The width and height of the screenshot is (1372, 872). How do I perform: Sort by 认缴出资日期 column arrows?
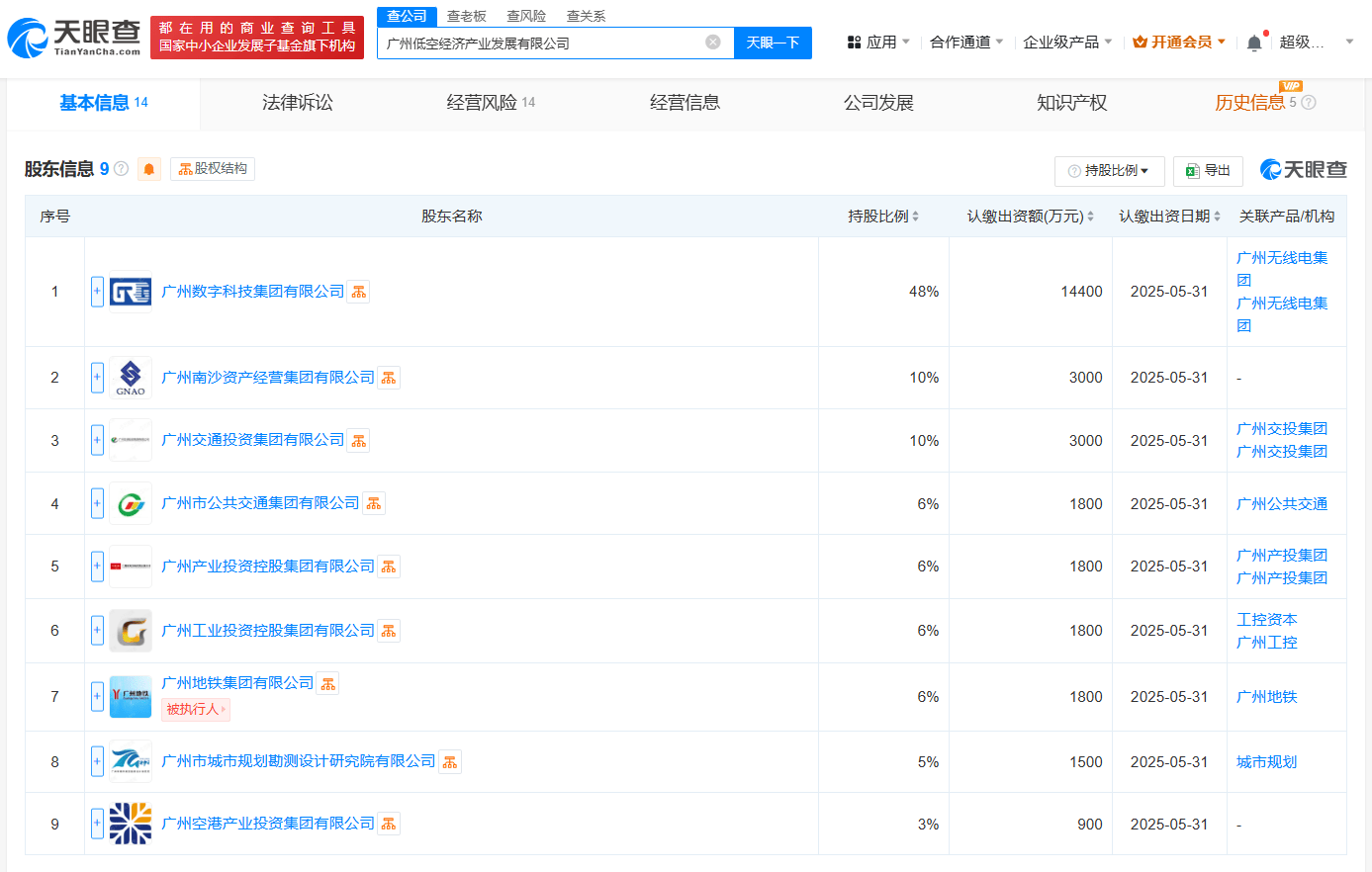tap(1217, 217)
